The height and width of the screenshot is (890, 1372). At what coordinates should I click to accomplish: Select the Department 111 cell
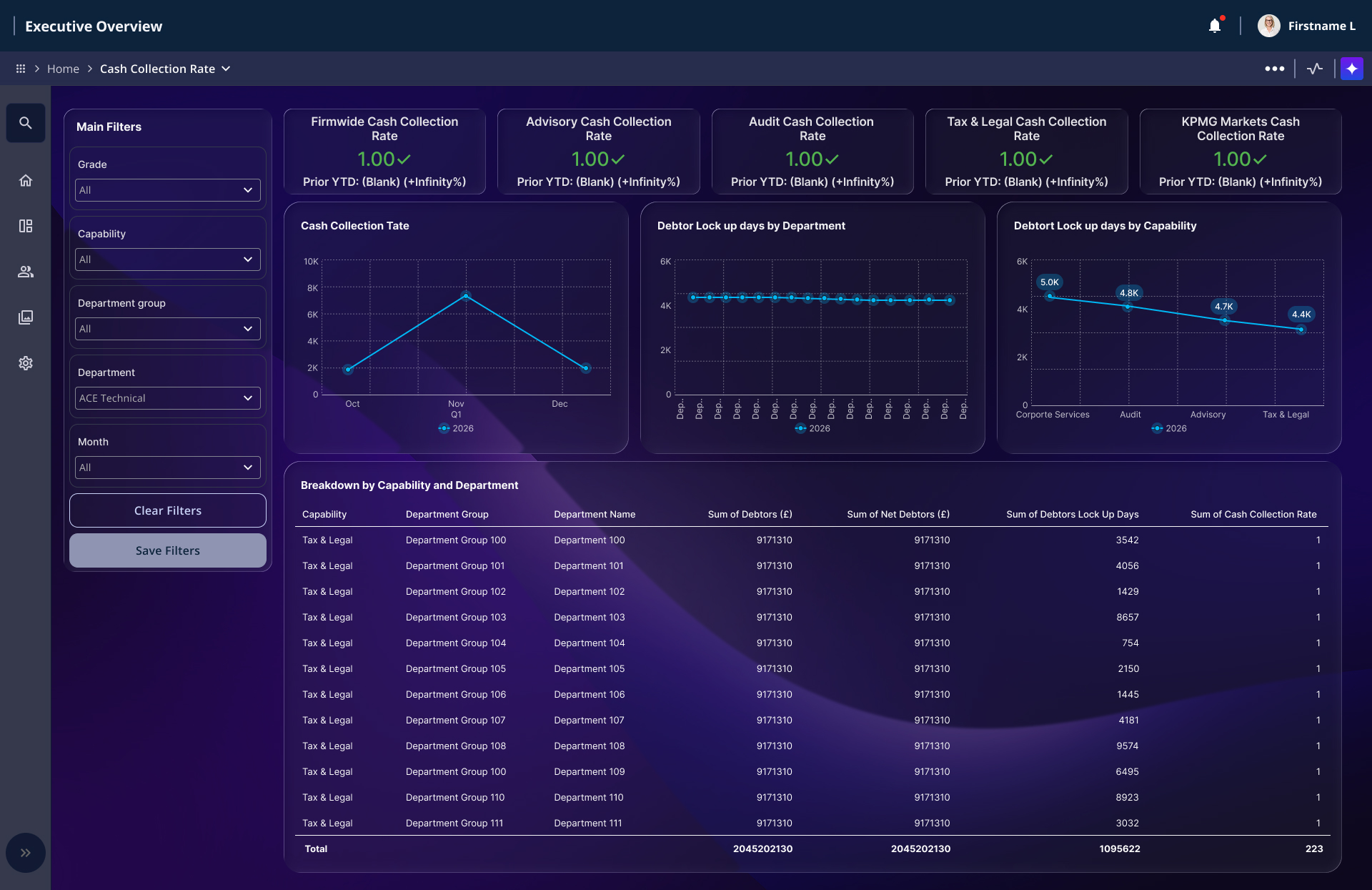[588, 823]
